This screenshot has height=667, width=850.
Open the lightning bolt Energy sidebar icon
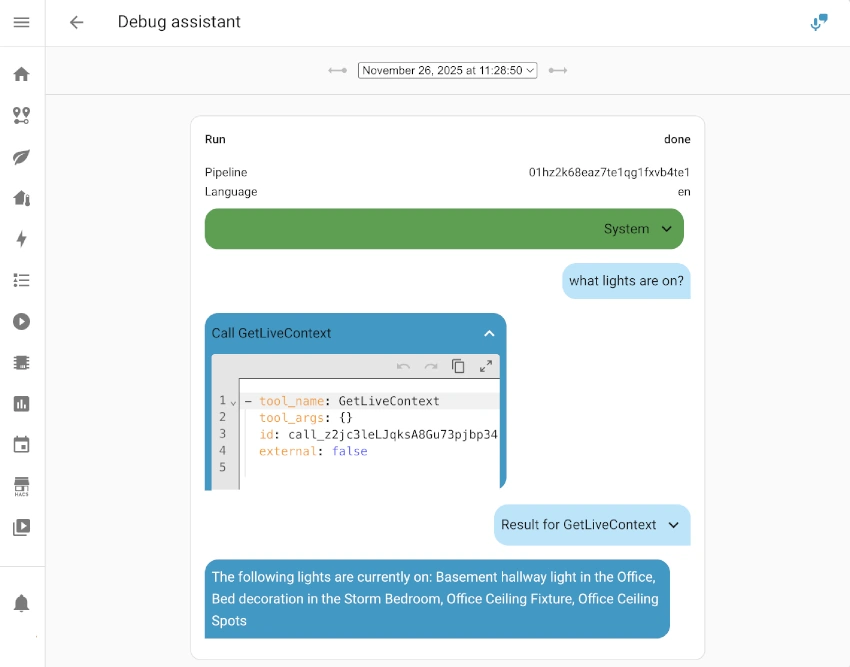pyautogui.click(x=21, y=239)
